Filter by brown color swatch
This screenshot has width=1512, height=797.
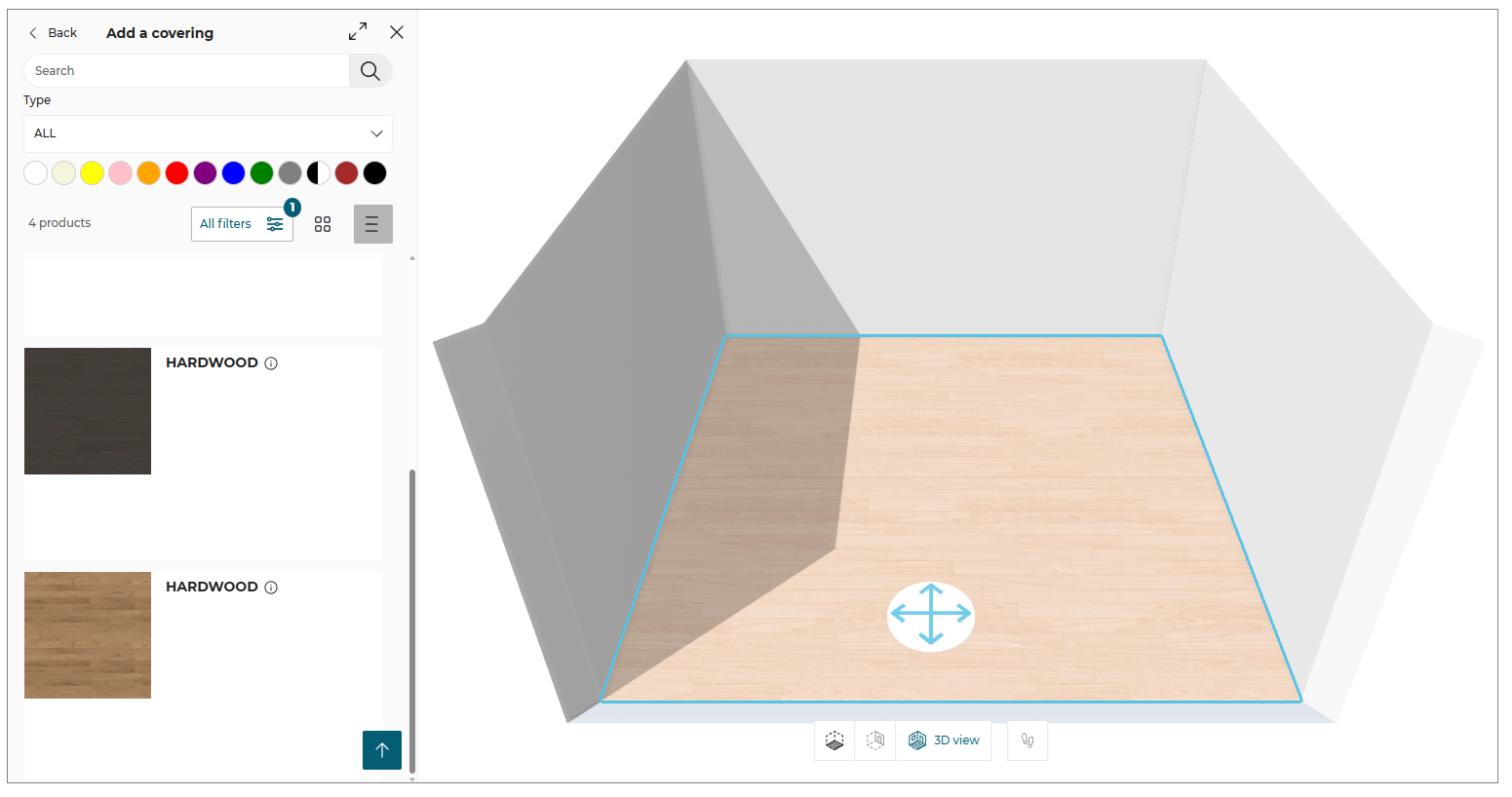(x=346, y=173)
